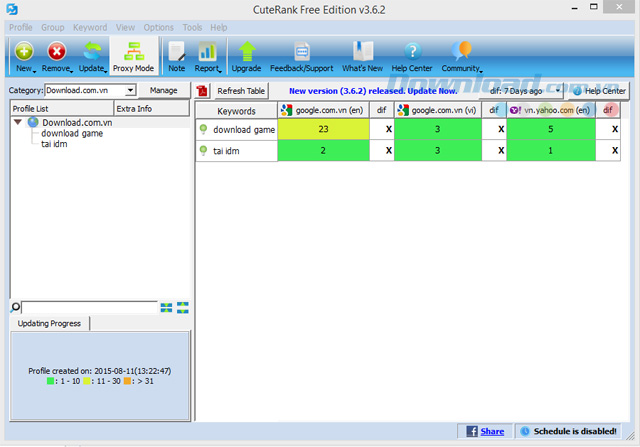Click the Manage button
This screenshot has height=447, width=640.
(163, 90)
